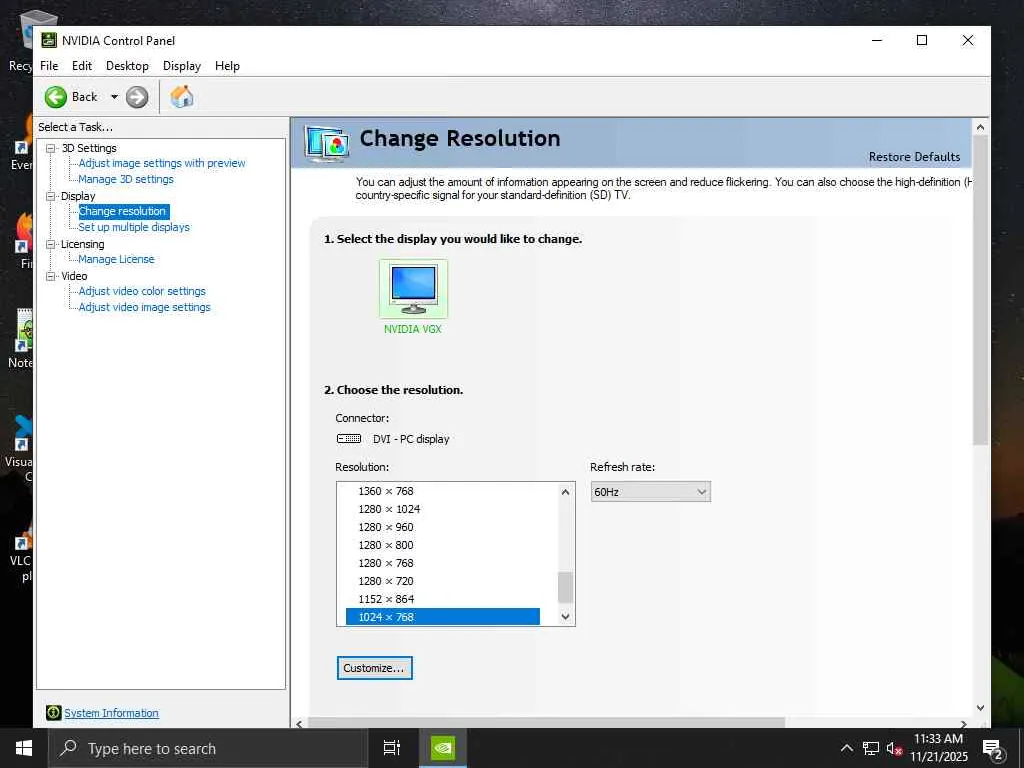Collapse the 3D Settings tree node
This screenshot has width=1024, height=768.
pos(50,148)
